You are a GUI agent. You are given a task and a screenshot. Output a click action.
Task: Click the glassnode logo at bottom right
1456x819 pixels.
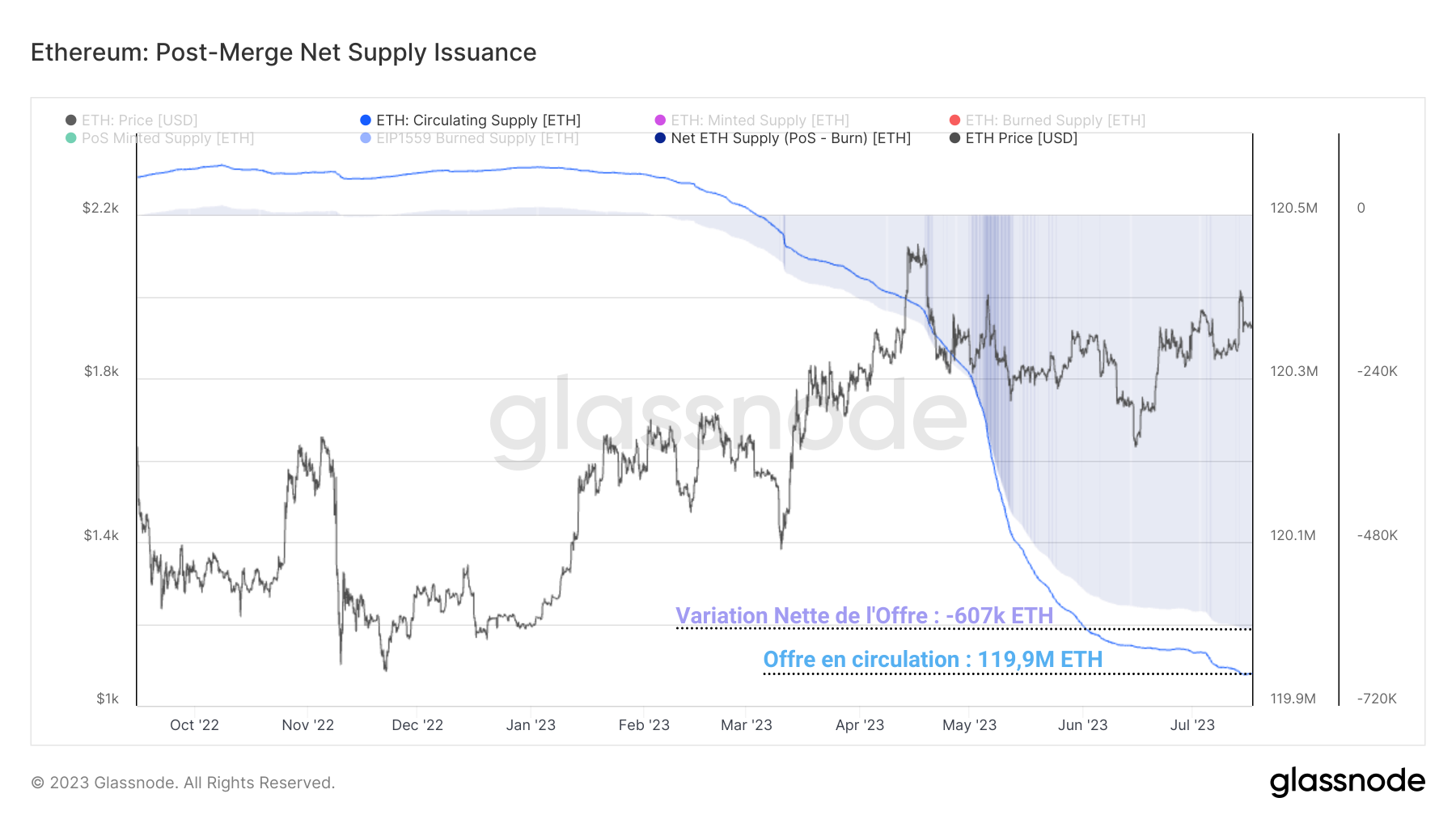tap(1347, 782)
